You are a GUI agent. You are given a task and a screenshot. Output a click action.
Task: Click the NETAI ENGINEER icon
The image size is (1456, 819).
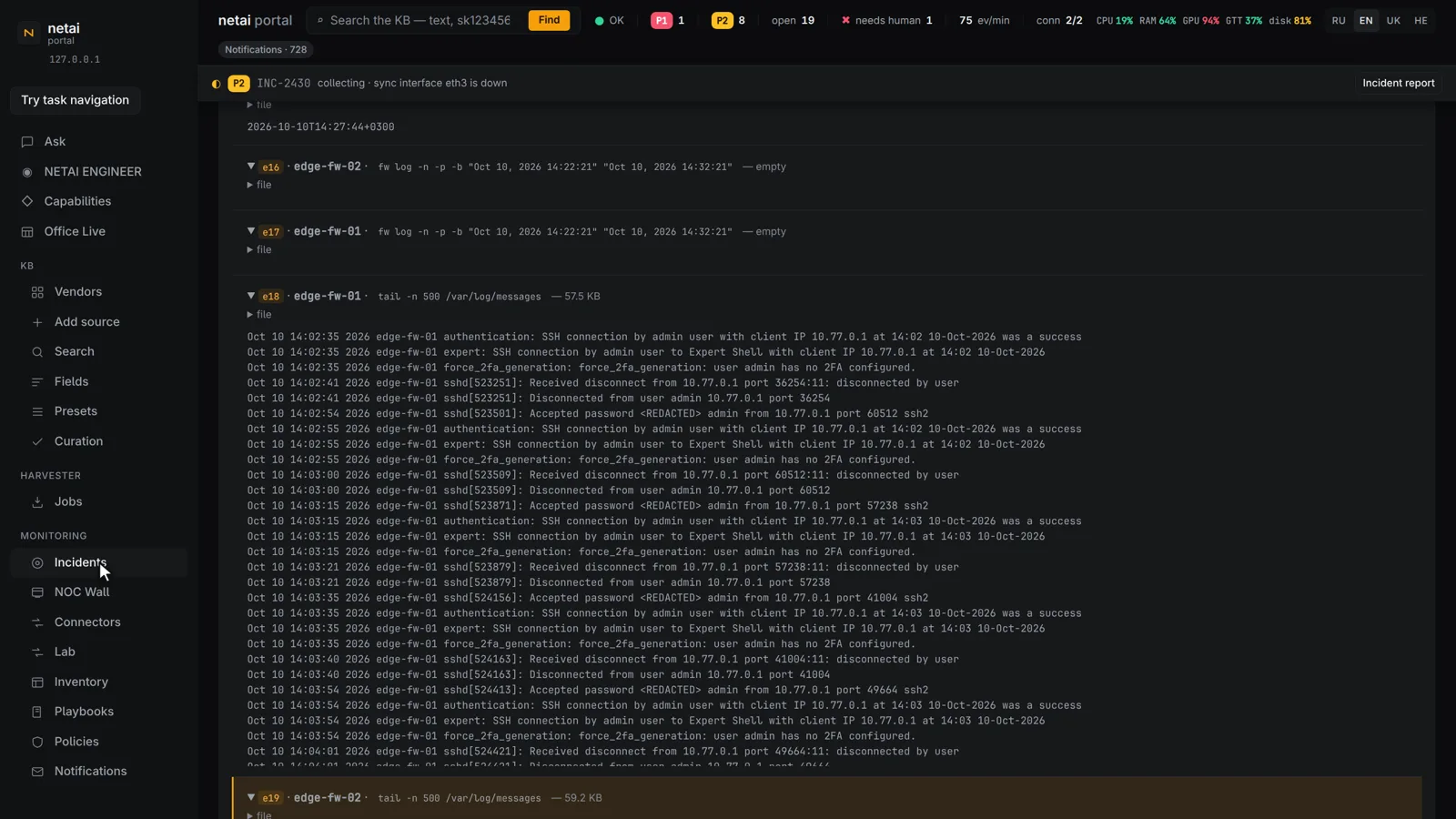tap(27, 172)
